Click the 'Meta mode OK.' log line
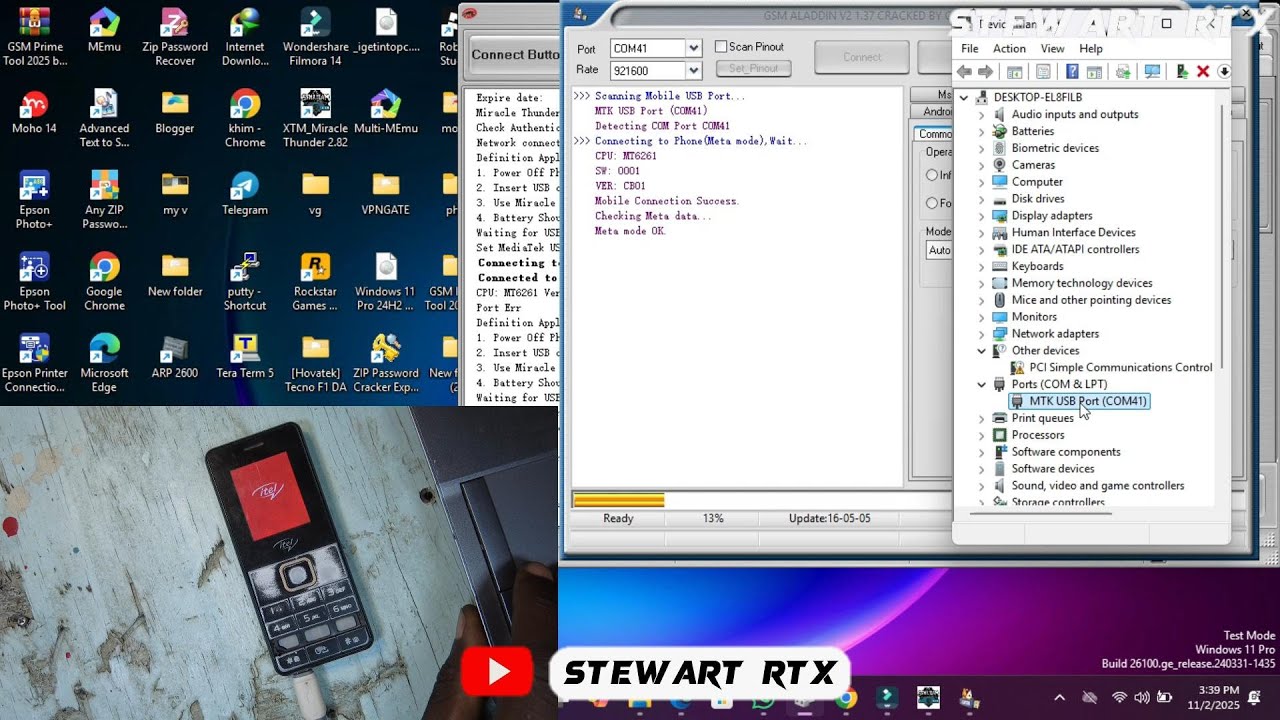The width and height of the screenshot is (1280, 720). [x=630, y=231]
